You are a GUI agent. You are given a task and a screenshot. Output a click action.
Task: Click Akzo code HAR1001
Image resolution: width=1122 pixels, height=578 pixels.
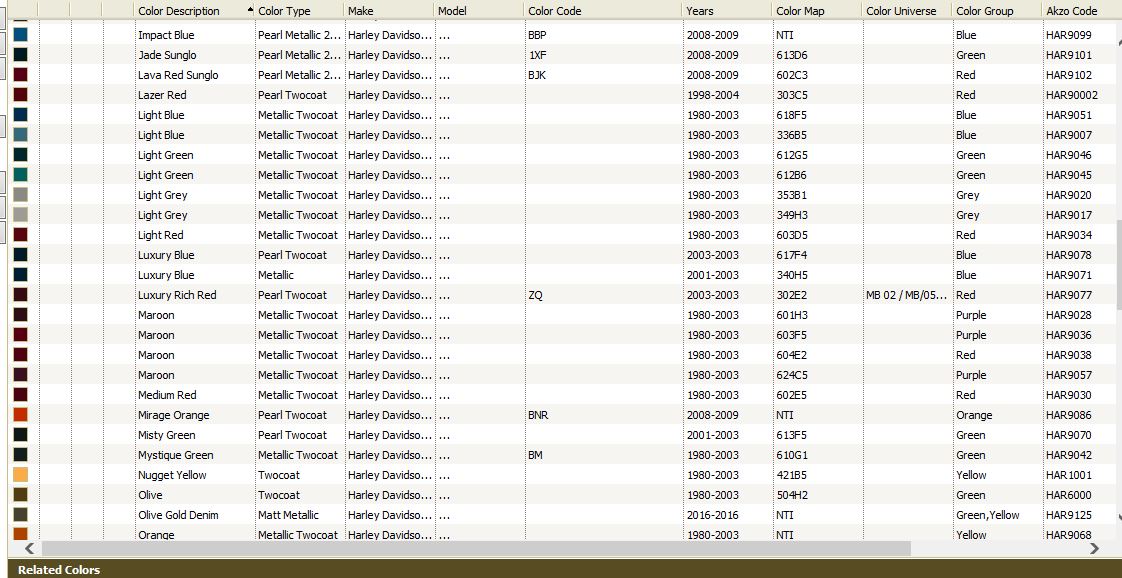[x=1068, y=475]
